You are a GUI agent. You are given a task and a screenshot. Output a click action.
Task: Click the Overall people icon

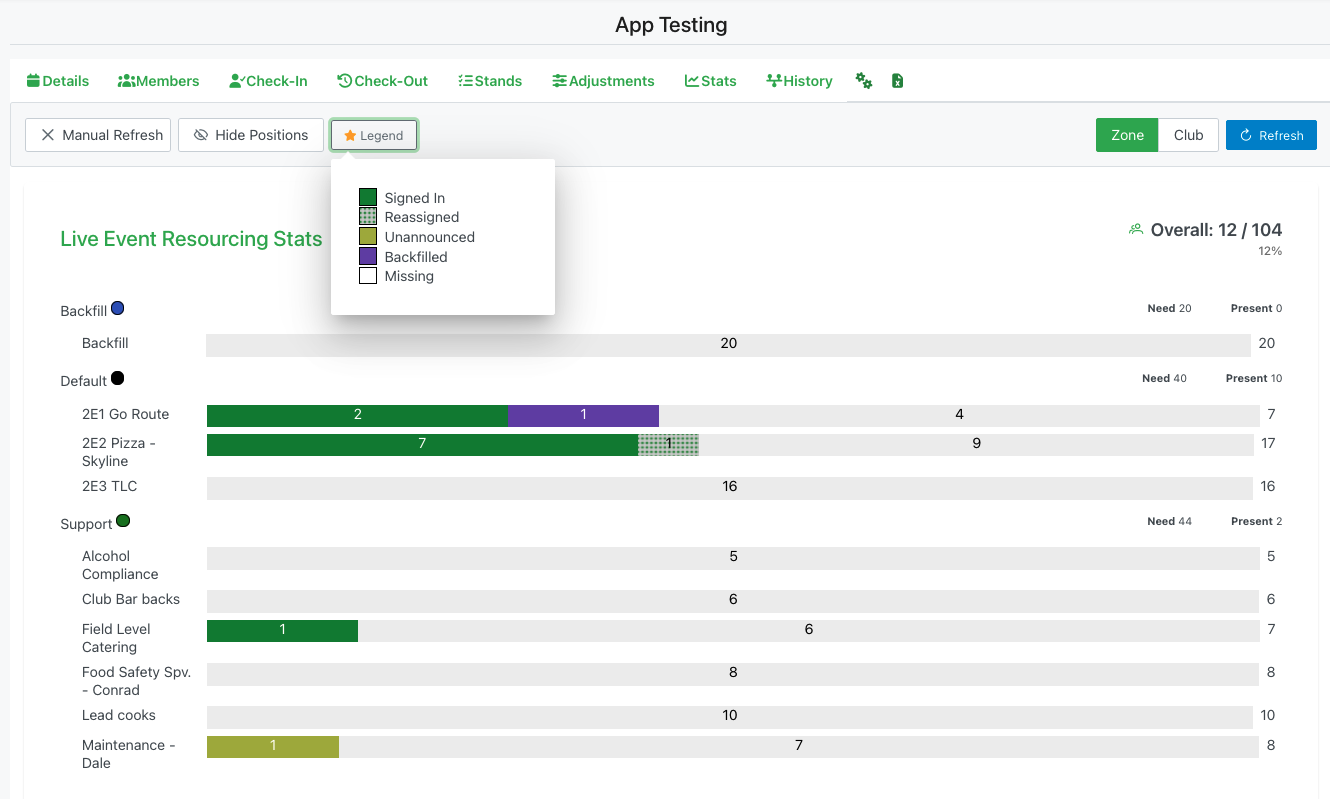pyautogui.click(x=1135, y=230)
